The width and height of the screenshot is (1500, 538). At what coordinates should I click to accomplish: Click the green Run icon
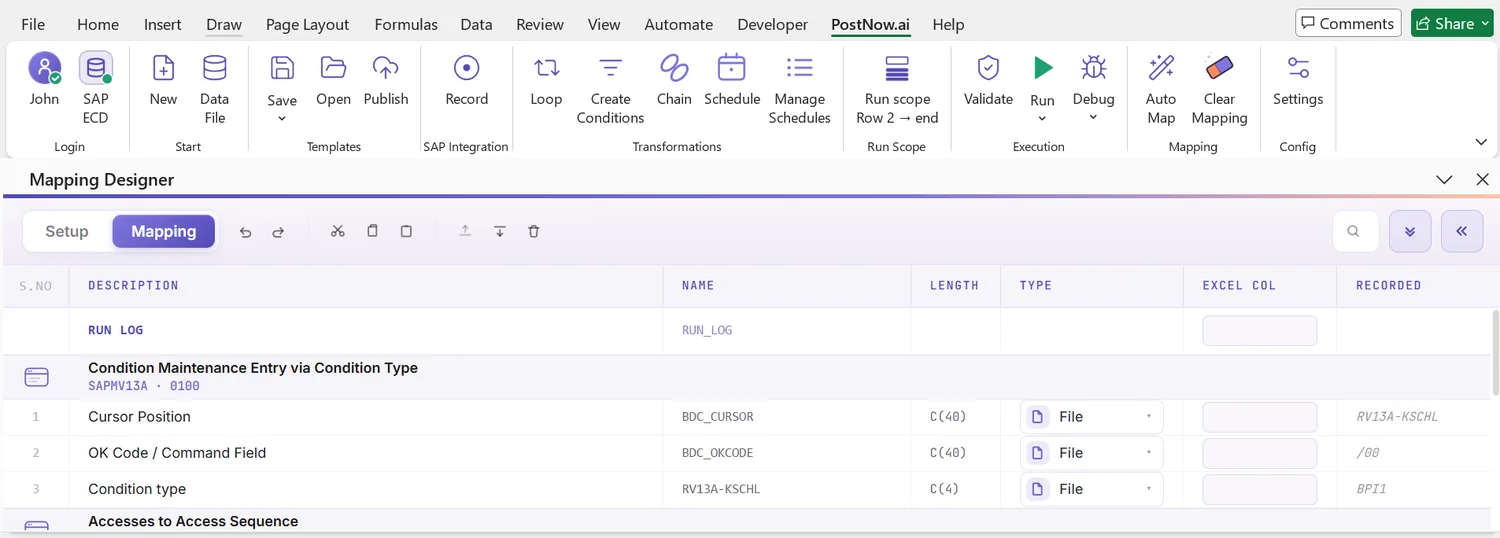1043,68
